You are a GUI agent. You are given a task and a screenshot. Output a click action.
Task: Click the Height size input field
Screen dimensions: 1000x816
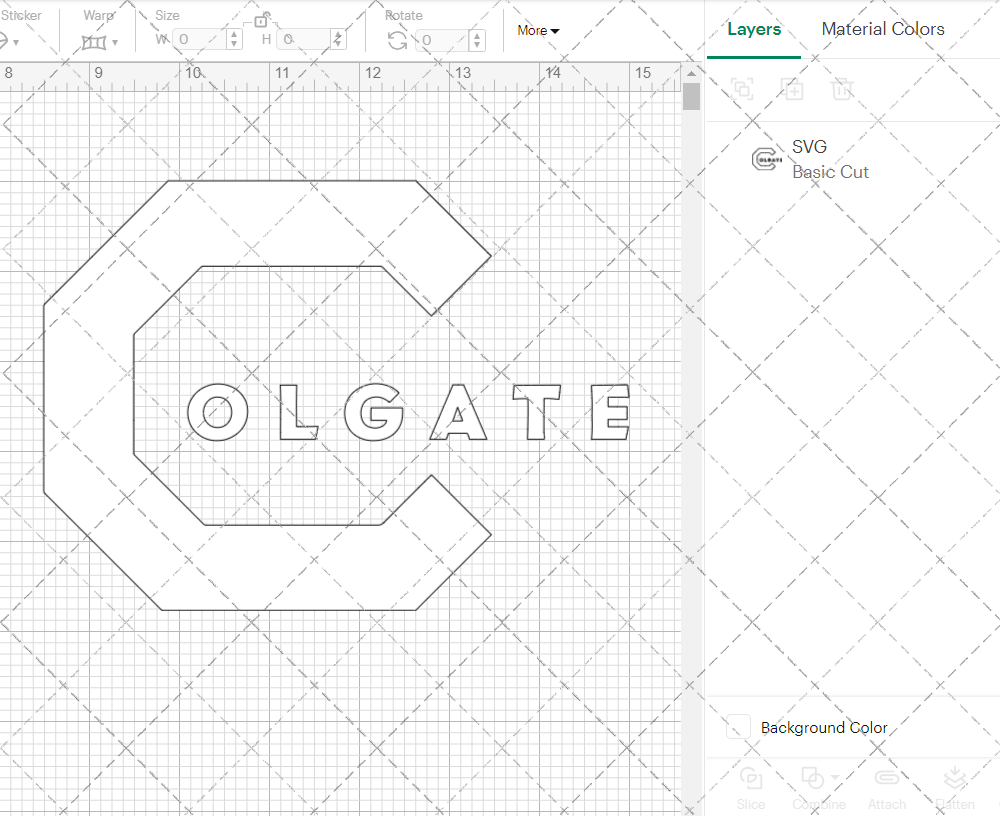click(x=305, y=40)
